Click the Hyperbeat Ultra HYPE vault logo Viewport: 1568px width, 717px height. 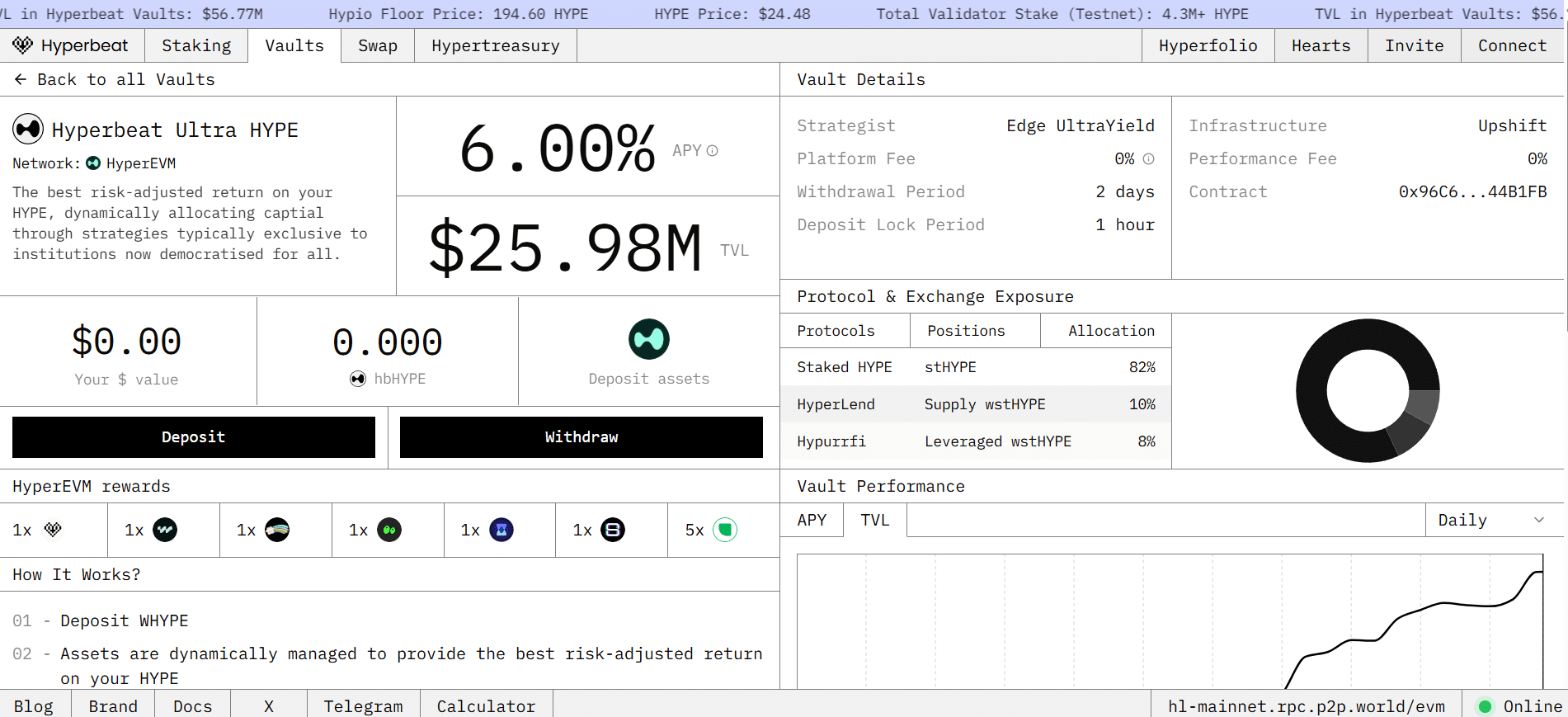click(x=28, y=129)
